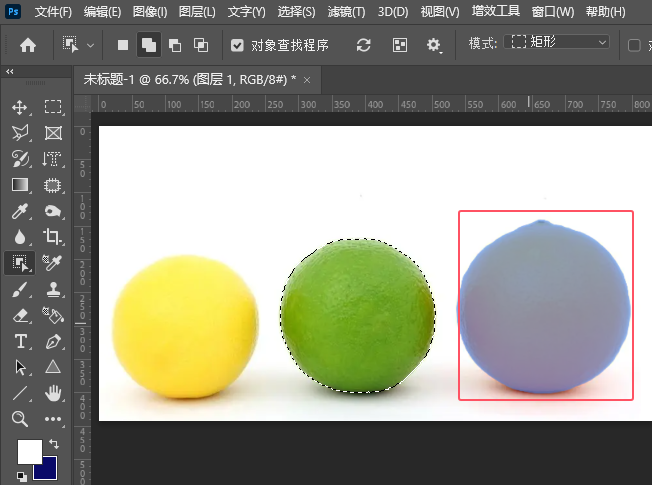Open the 3D(D) menu
The width and height of the screenshot is (652, 485).
[x=393, y=12]
